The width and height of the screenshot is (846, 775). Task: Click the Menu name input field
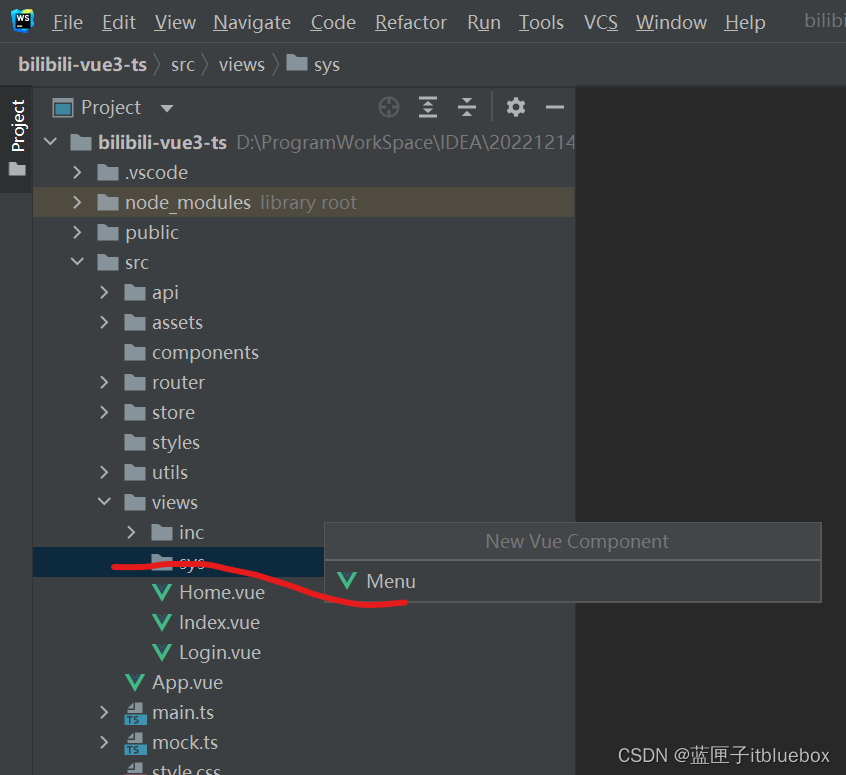click(x=572, y=581)
